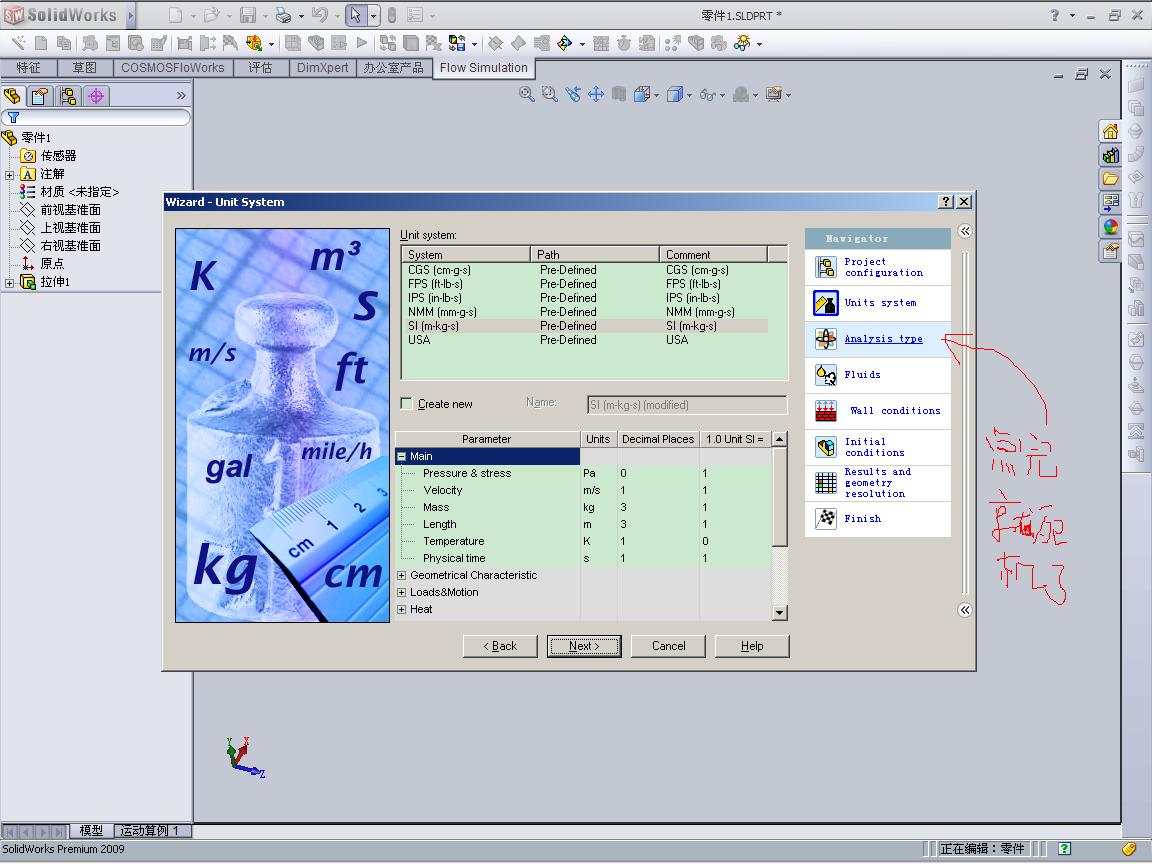Collapse the Navigator panel with top chevron
1152x864 pixels.
965,231
